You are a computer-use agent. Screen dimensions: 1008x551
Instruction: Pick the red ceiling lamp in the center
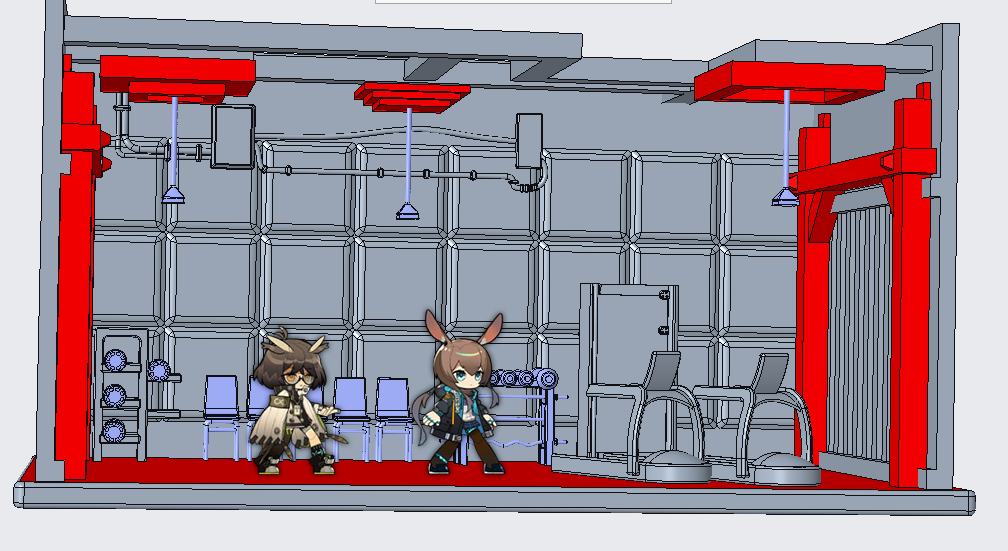coord(413,96)
